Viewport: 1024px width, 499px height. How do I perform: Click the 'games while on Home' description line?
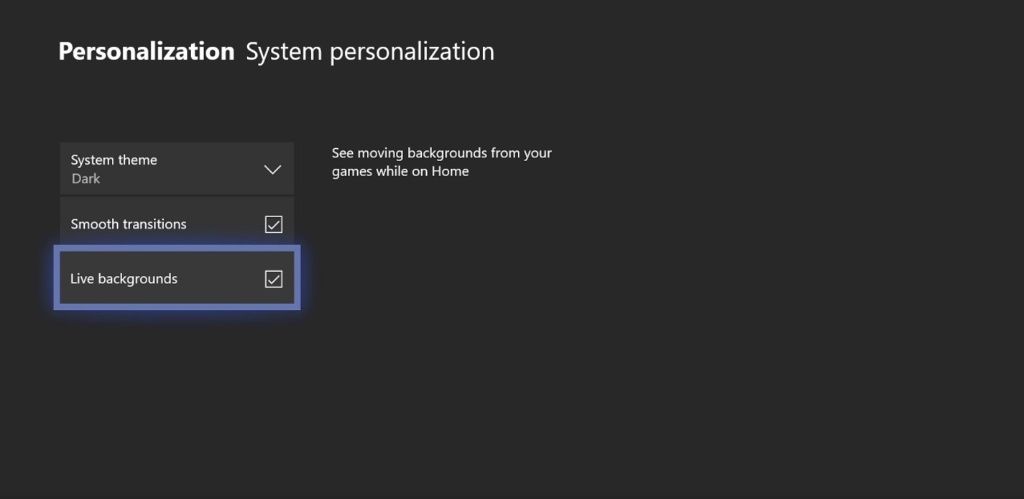(400, 171)
